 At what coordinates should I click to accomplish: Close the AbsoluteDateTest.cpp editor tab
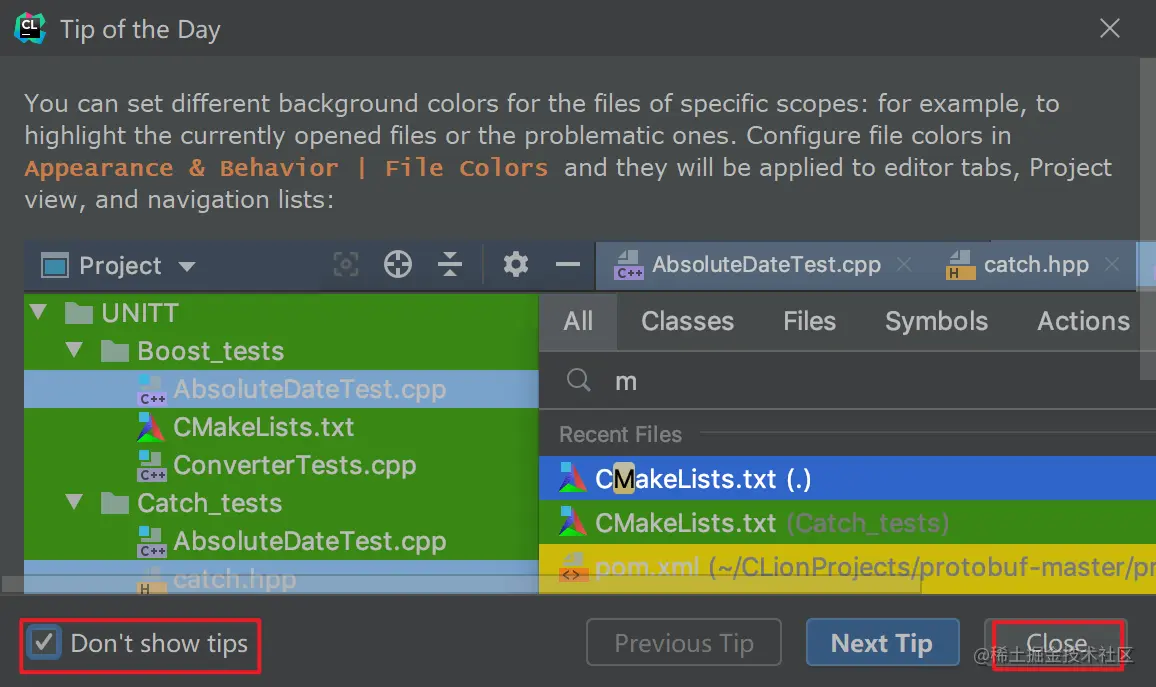pos(904,264)
